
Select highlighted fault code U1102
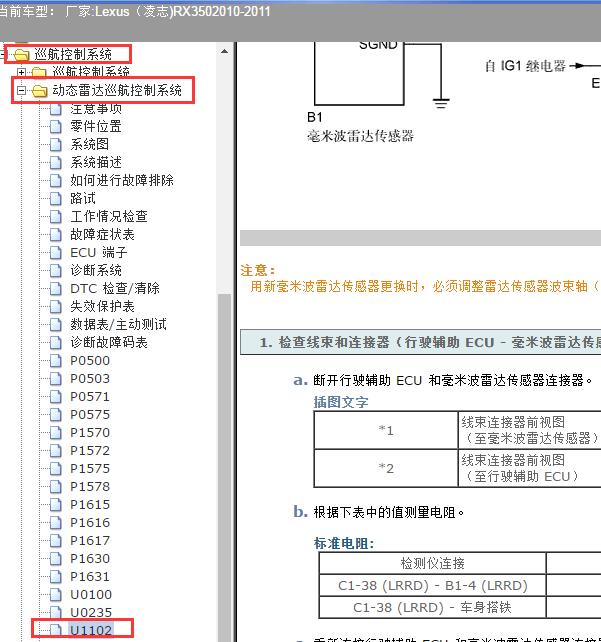pyautogui.click(x=91, y=631)
